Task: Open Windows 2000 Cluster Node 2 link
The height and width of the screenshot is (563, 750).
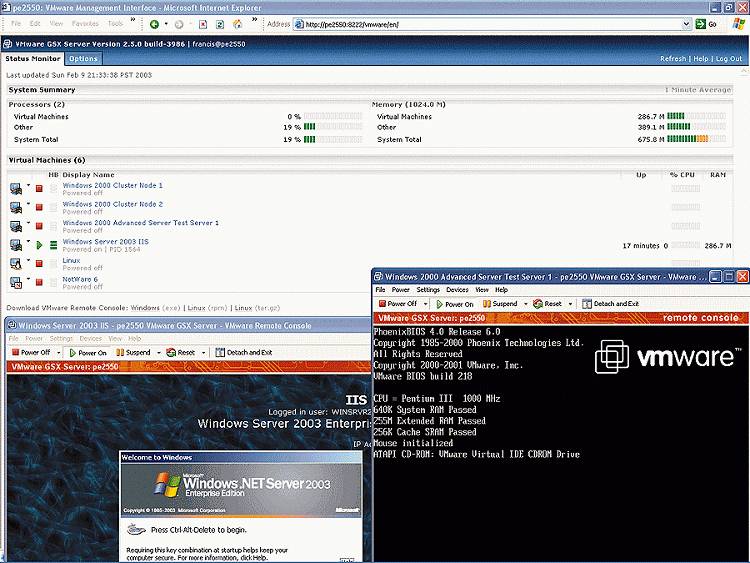Action: (x=112, y=204)
